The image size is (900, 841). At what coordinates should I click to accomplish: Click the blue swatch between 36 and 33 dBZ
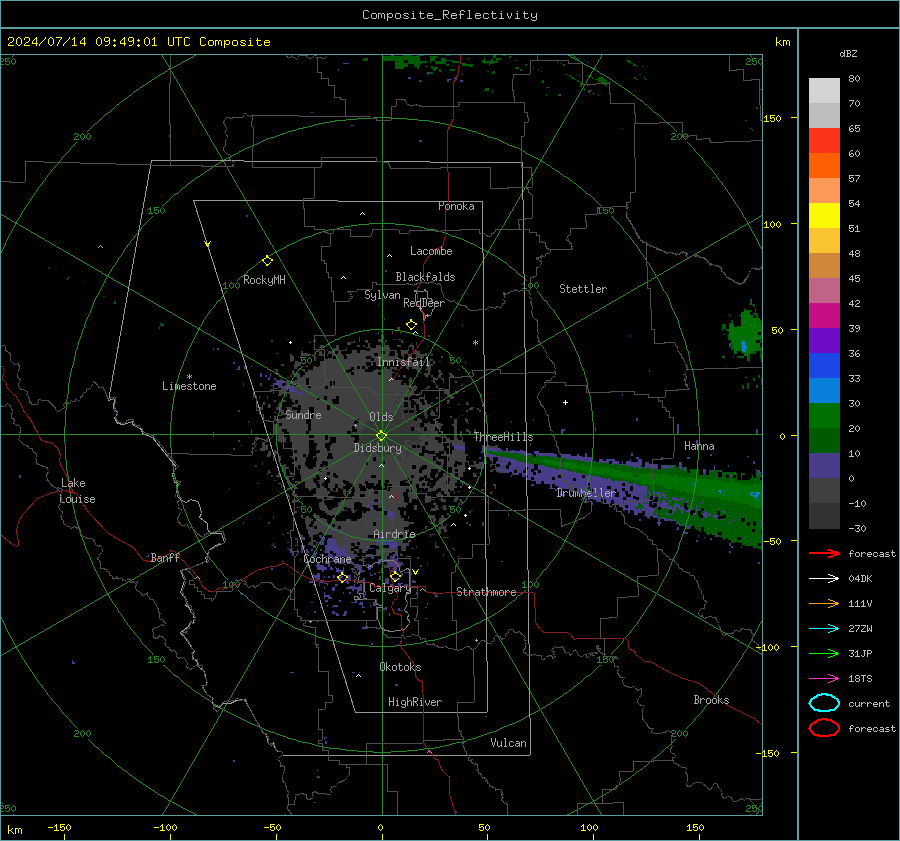coord(824,366)
